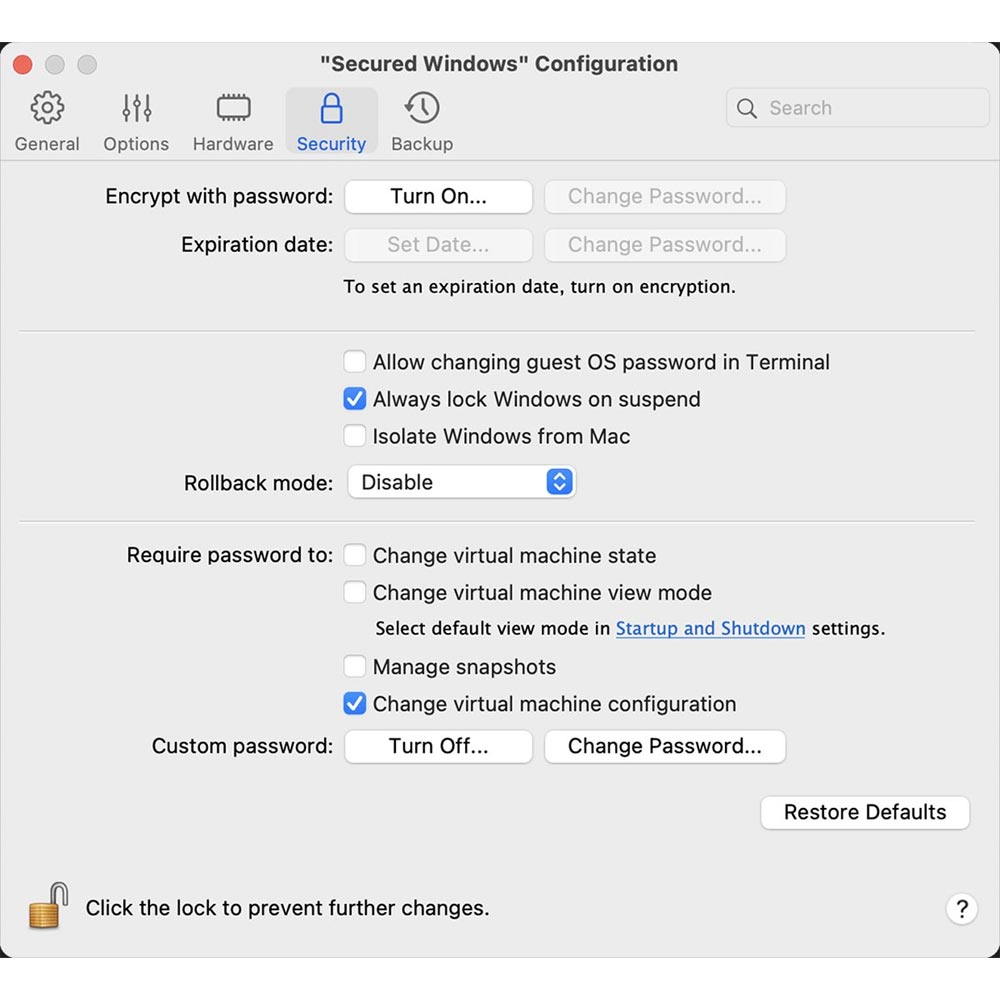Uncheck Always lock Windows on suspend
The image size is (1000, 1000).
pos(355,398)
